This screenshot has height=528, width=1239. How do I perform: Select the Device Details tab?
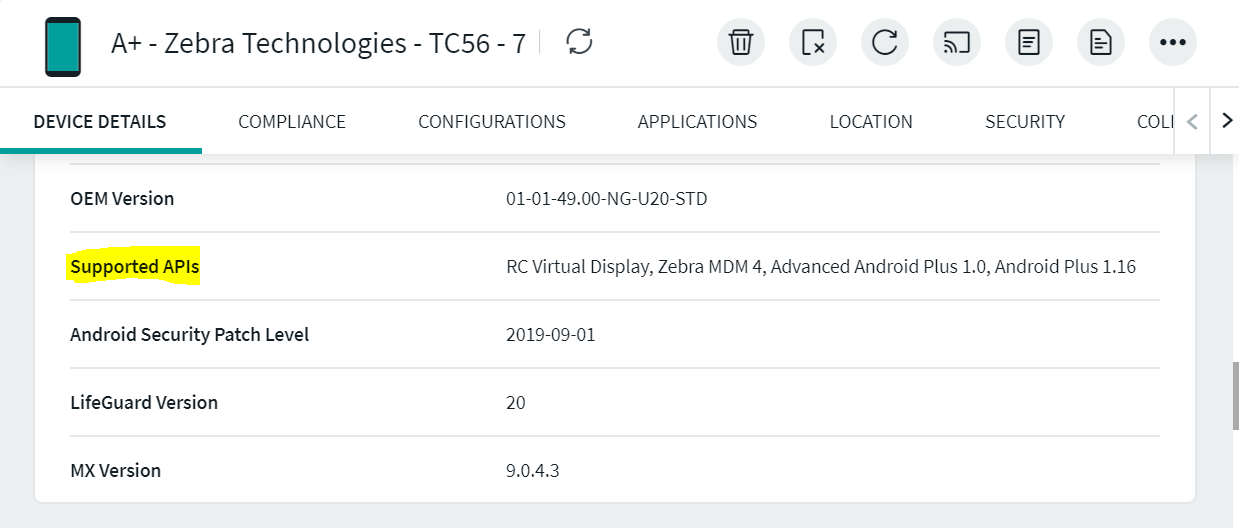[100, 122]
